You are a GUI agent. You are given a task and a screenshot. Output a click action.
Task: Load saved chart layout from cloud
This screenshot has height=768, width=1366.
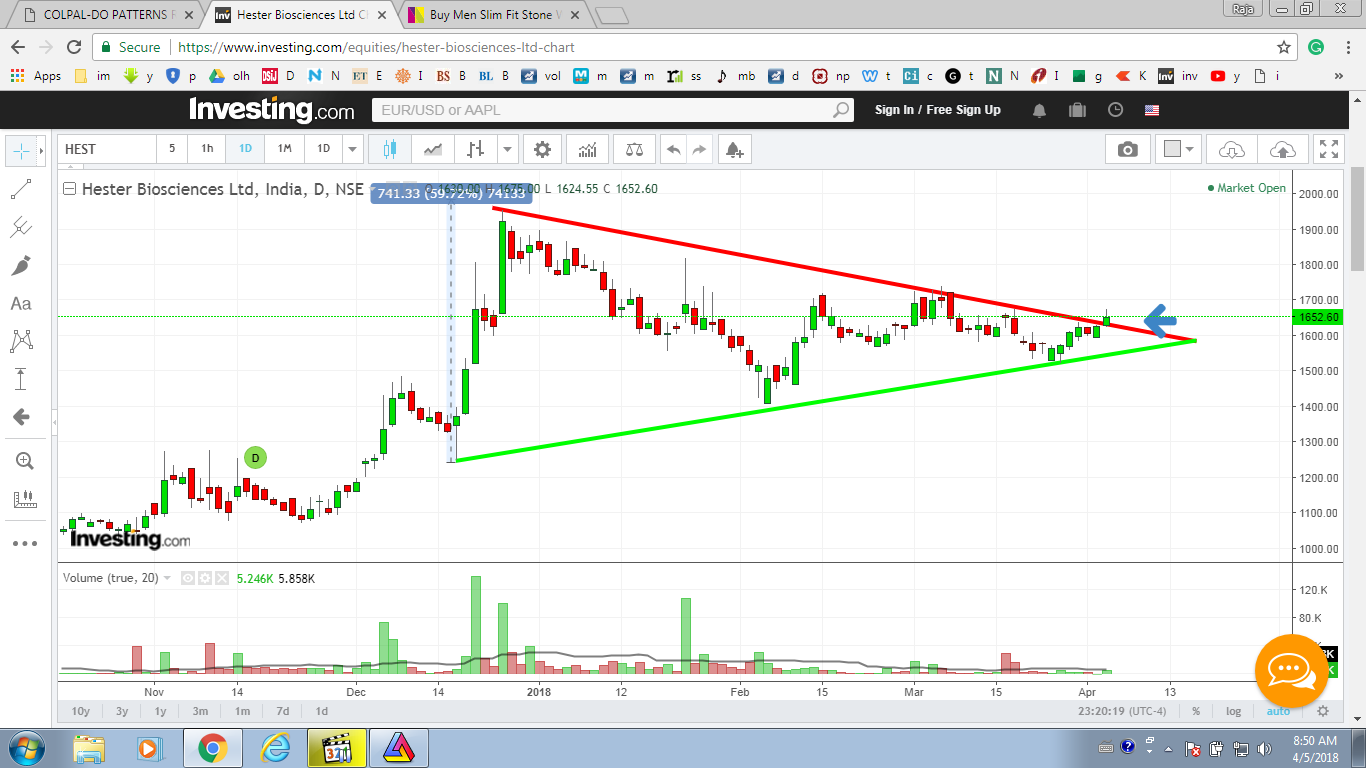1231,149
